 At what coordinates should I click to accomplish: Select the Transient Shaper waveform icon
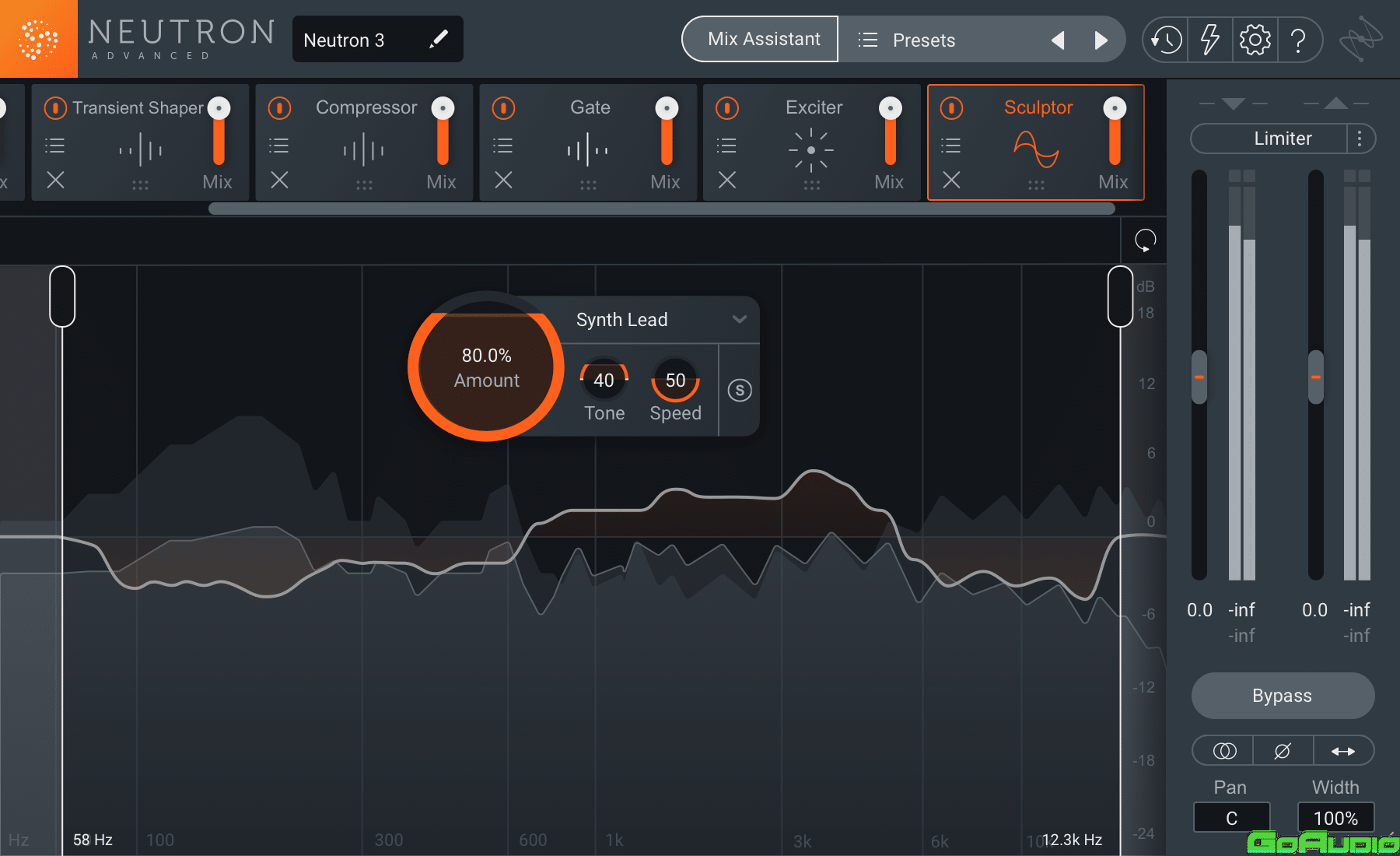[x=140, y=149]
